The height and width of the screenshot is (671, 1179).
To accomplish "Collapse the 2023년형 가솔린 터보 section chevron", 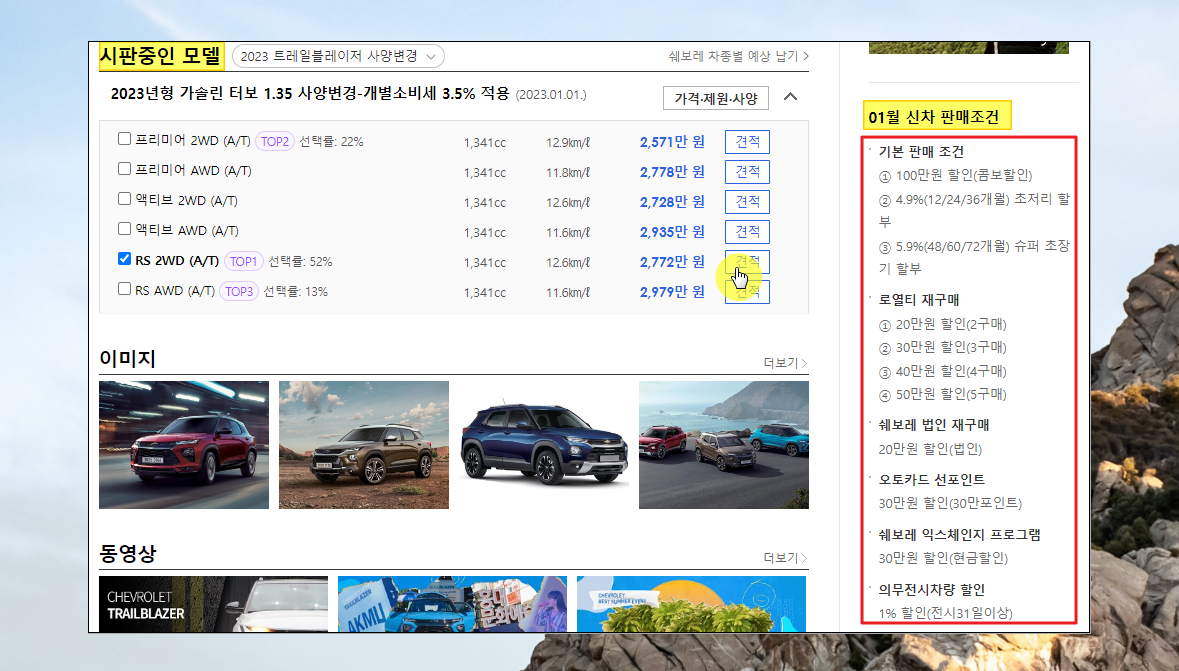I will (790, 96).
